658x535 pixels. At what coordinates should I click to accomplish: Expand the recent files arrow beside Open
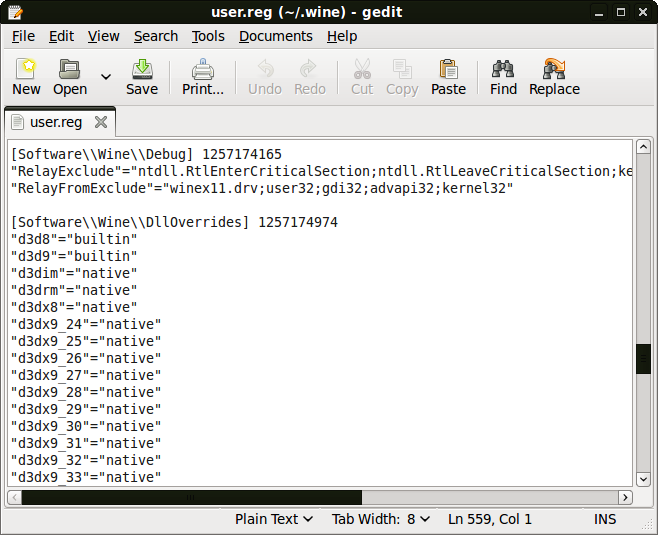point(106,77)
